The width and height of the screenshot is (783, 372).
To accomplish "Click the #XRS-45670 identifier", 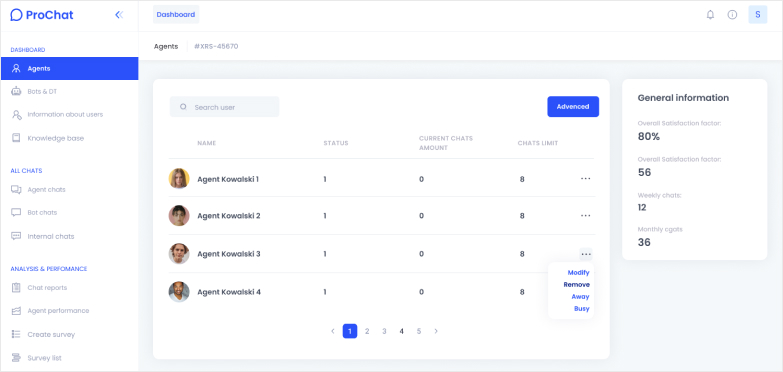I will tap(216, 46).
